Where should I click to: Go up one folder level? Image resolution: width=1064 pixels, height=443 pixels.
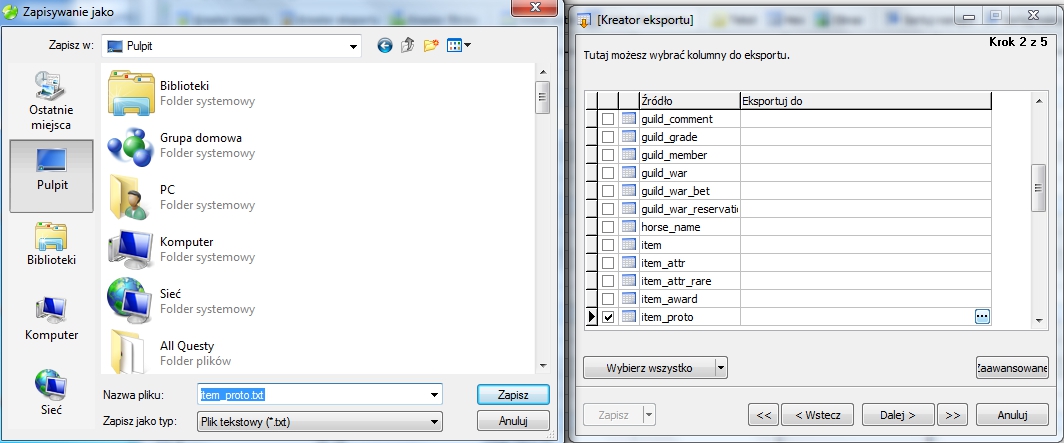pyautogui.click(x=407, y=46)
